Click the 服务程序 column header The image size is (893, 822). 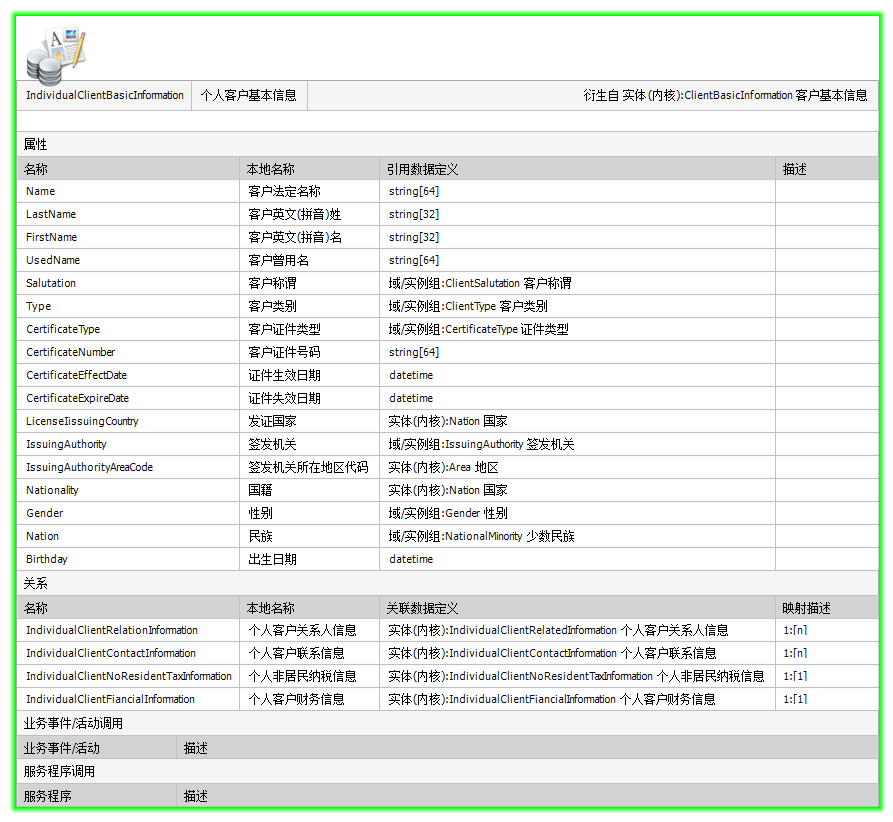[x=97, y=796]
